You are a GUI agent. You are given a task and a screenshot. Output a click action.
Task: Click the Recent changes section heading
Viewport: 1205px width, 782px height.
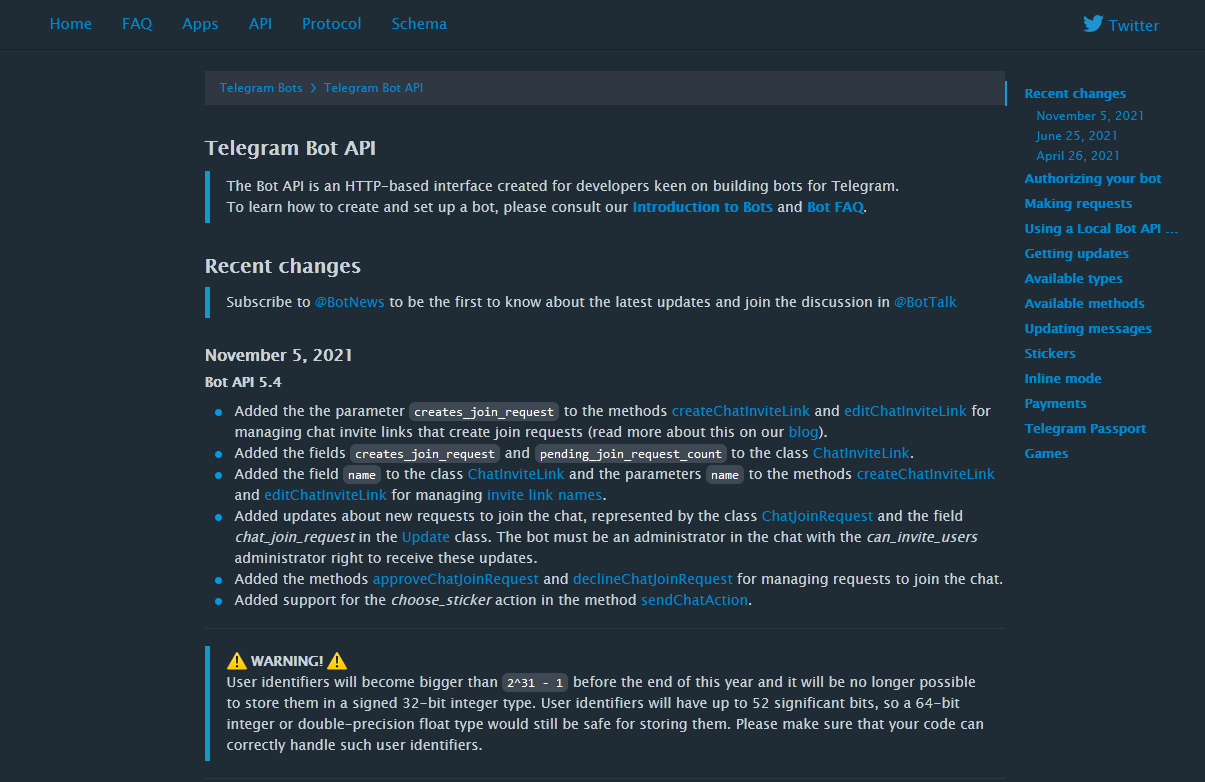coord(283,266)
